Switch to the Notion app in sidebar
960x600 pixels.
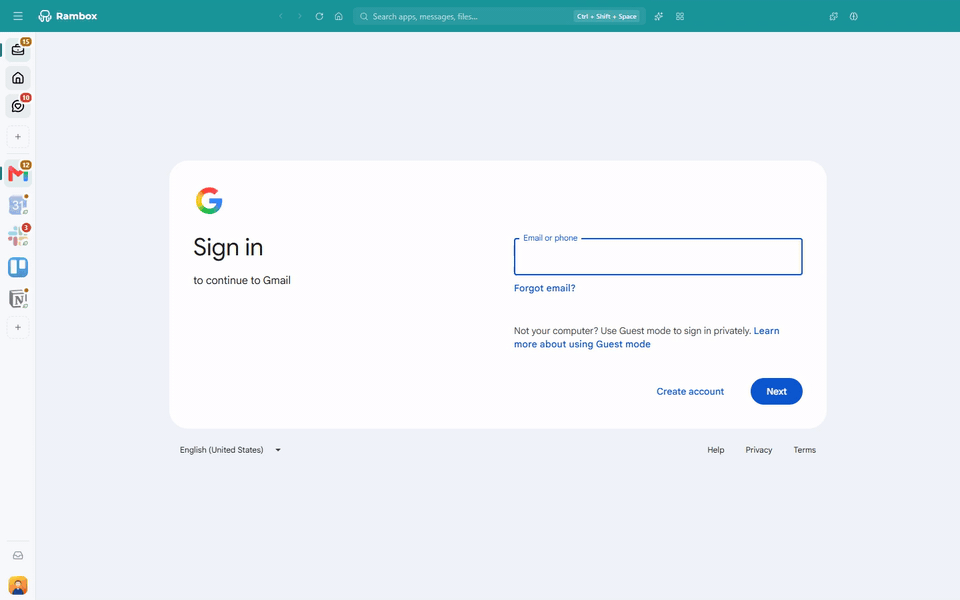click(x=18, y=298)
